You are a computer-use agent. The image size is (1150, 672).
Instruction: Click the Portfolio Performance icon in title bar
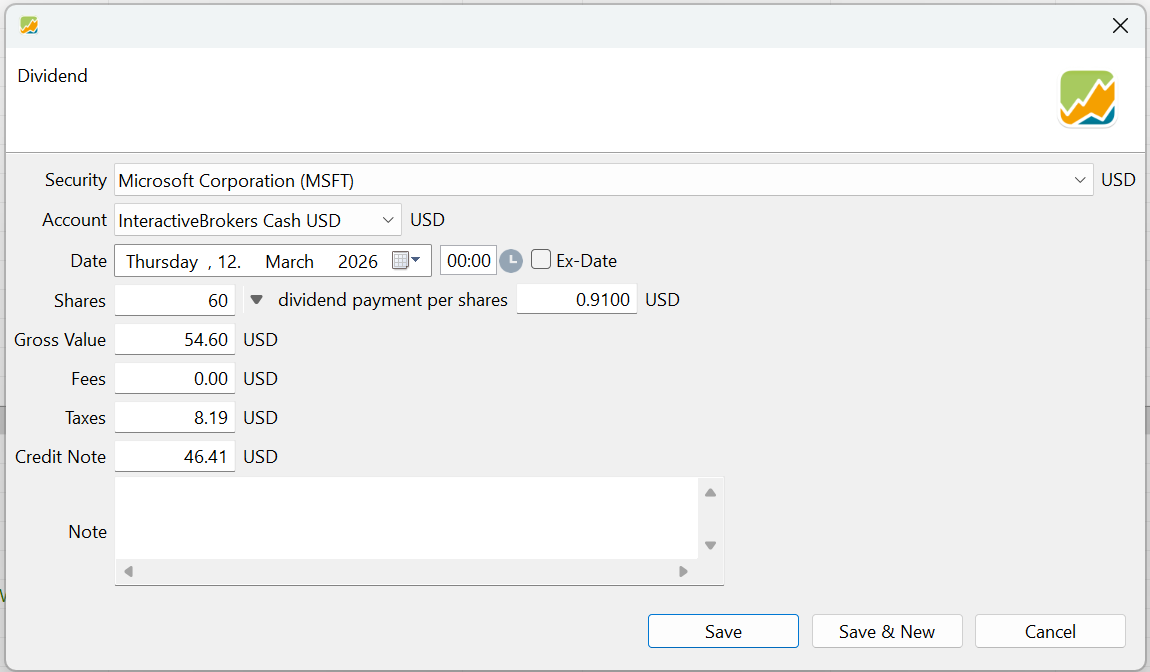[x=29, y=26]
